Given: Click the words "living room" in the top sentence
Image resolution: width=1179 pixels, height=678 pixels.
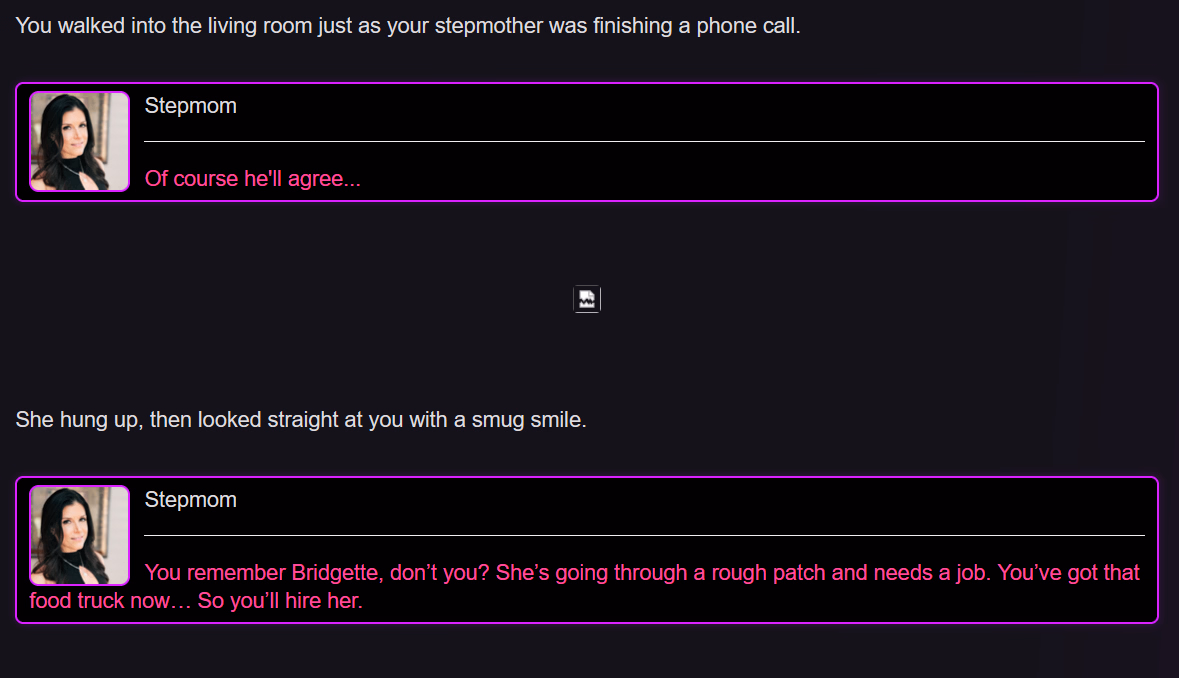Looking at the screenshot, I should tap(259, 26).
